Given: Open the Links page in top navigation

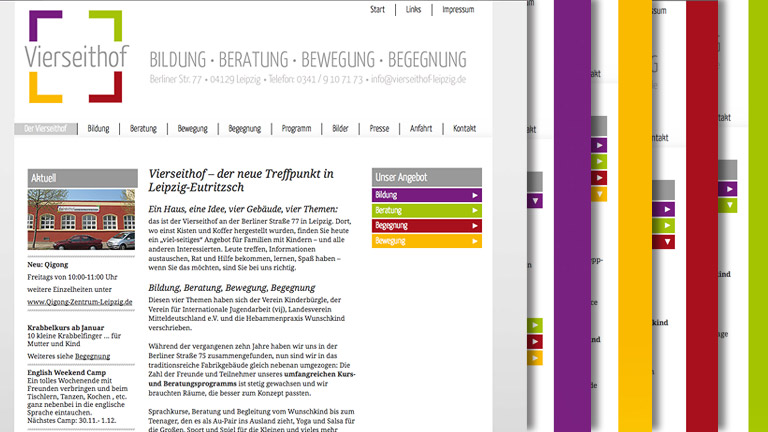Looking at the screenshot, I should point(413,9).
